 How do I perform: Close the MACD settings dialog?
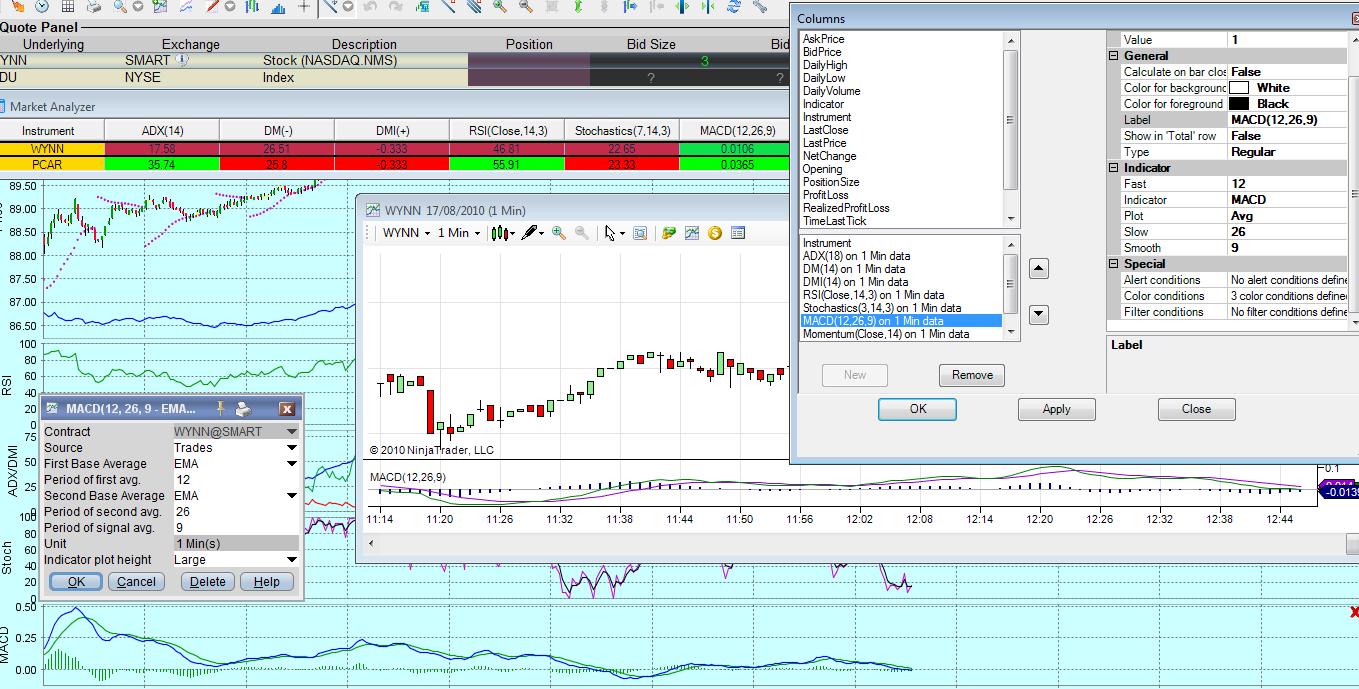[x=287, y=408]
